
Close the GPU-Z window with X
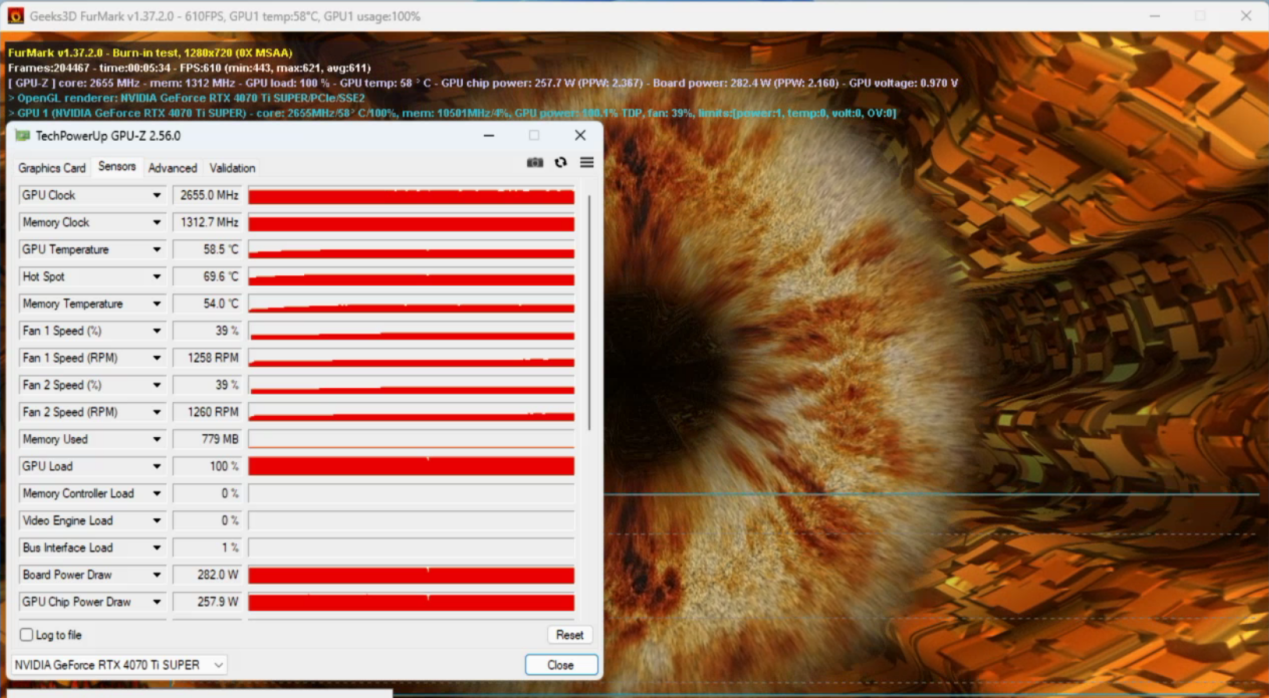[x=580, y=136]
